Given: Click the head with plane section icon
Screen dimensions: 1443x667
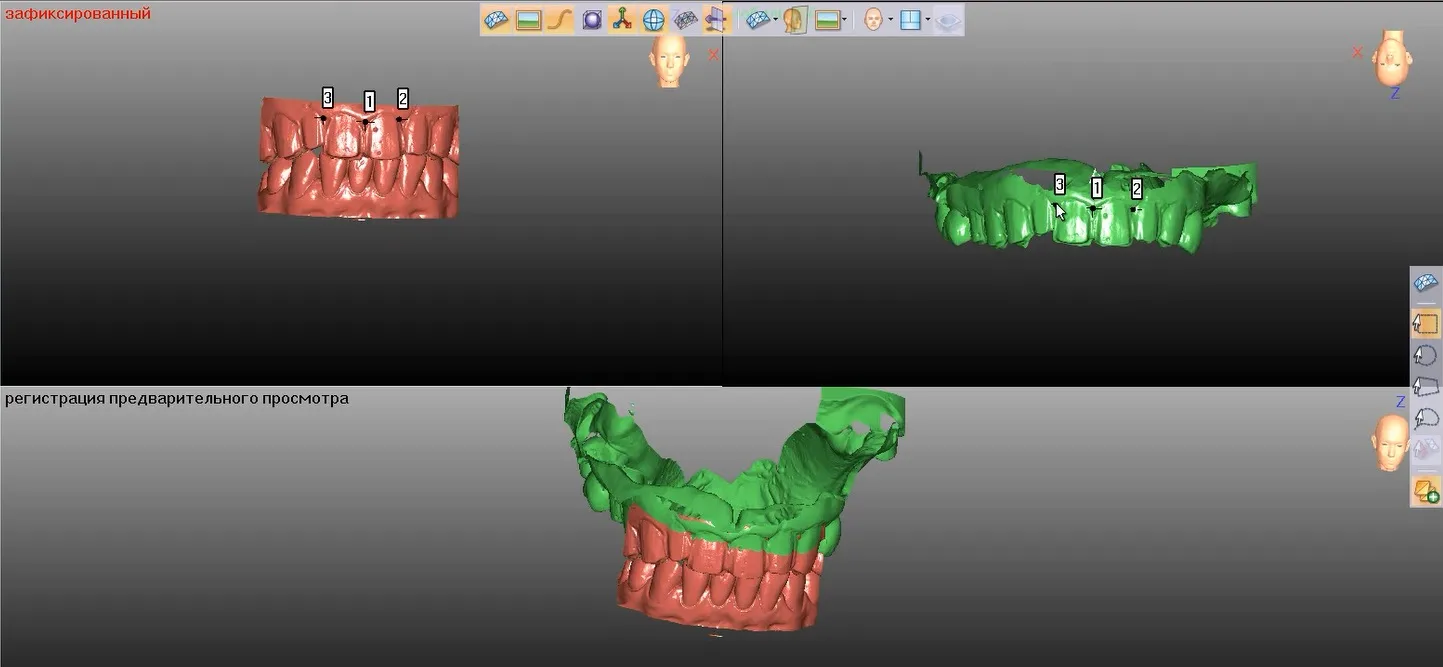Looking at the screenshot, I should tap(796, 20).
